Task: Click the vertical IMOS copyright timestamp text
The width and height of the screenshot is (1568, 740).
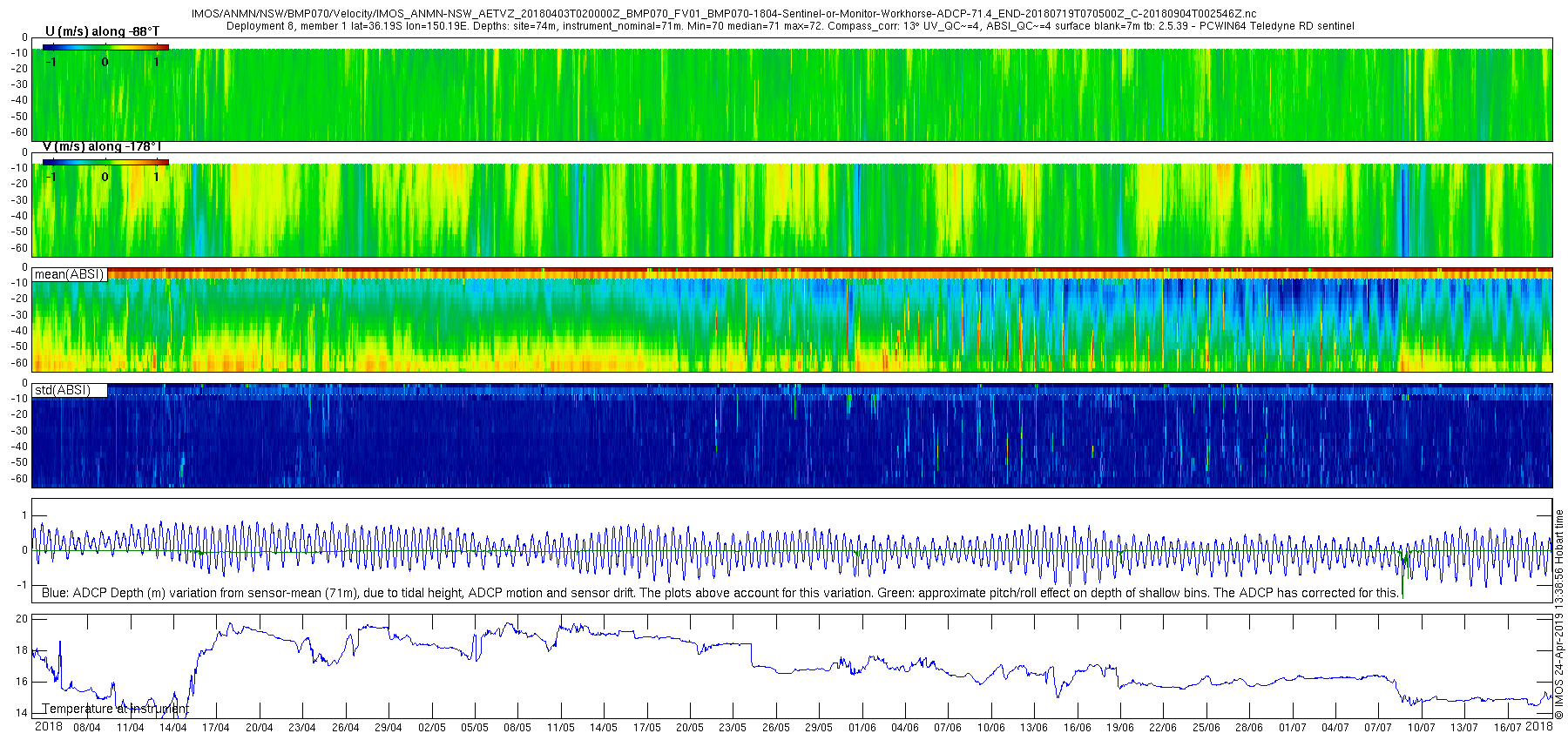Action: pyautogui.click(x=1559, y=615)
